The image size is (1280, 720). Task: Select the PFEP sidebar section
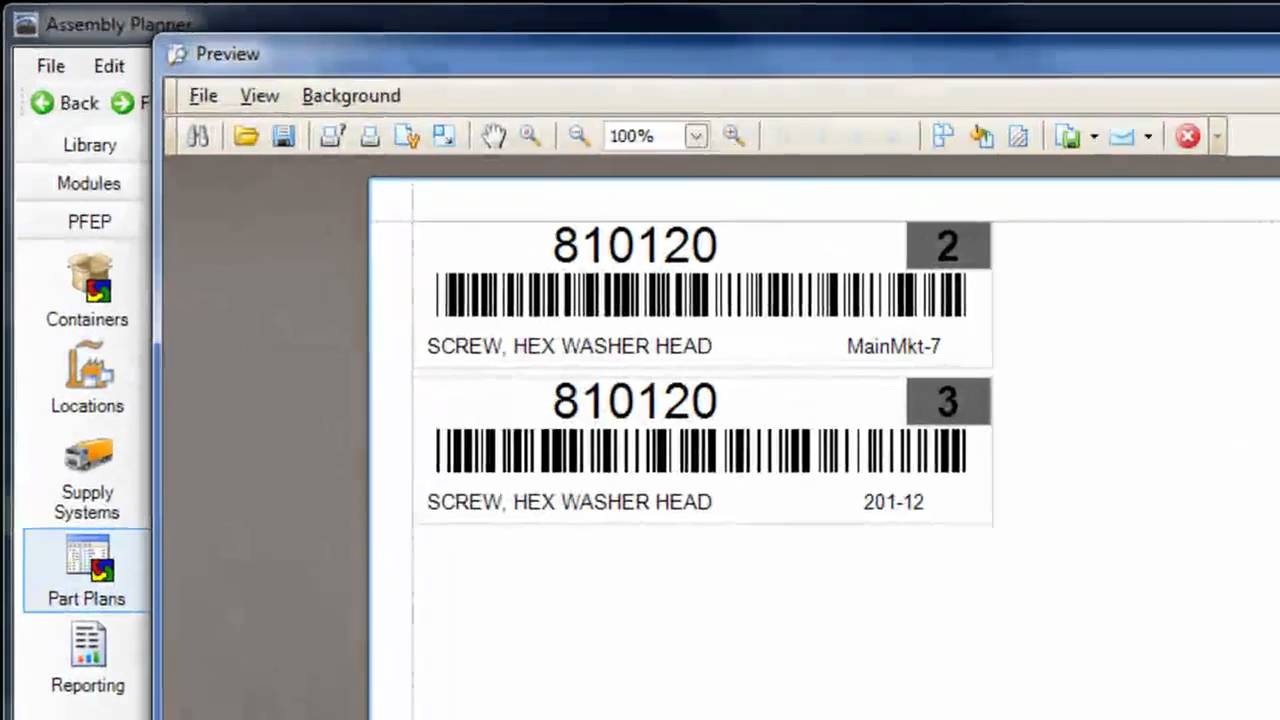[x=89, y=222]
